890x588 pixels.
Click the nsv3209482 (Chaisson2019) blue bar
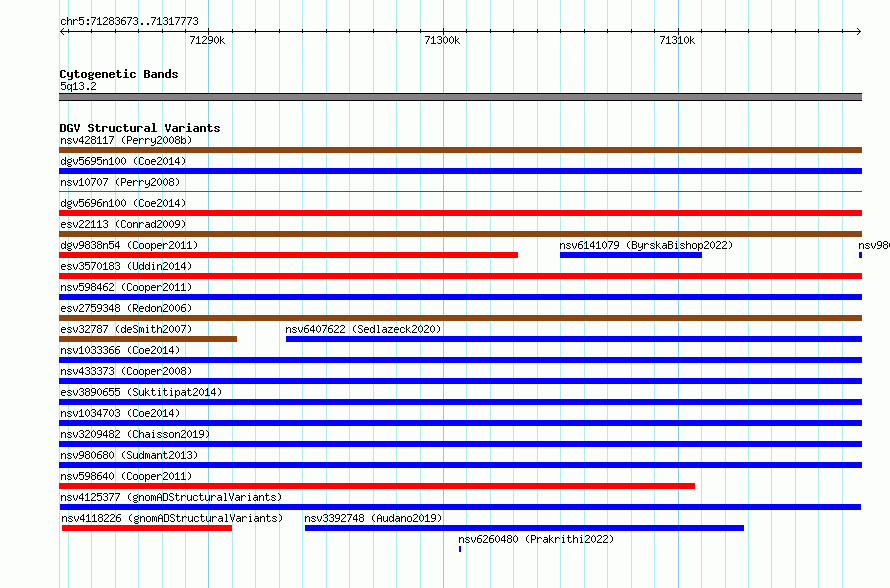(x=460, y=444)
